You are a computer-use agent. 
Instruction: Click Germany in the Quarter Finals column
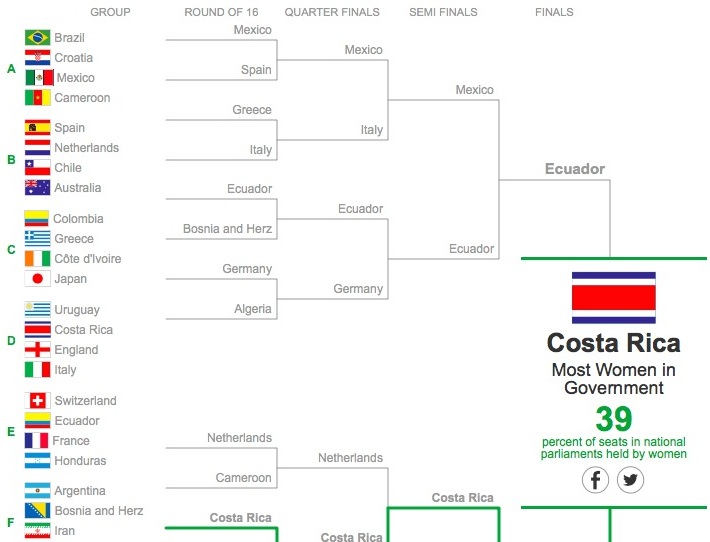pyautogui.click(x=358, y=289)
